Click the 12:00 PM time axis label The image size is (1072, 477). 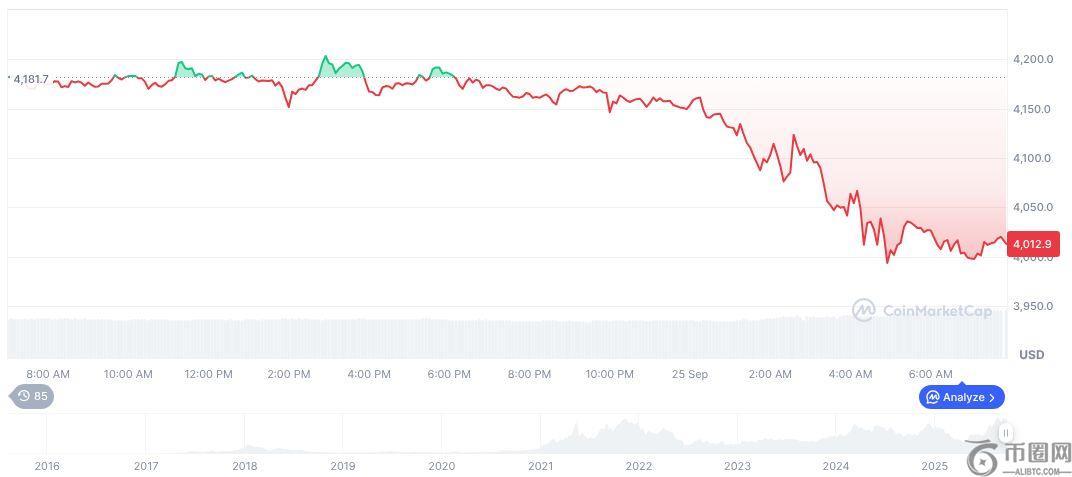coord(209,374)
